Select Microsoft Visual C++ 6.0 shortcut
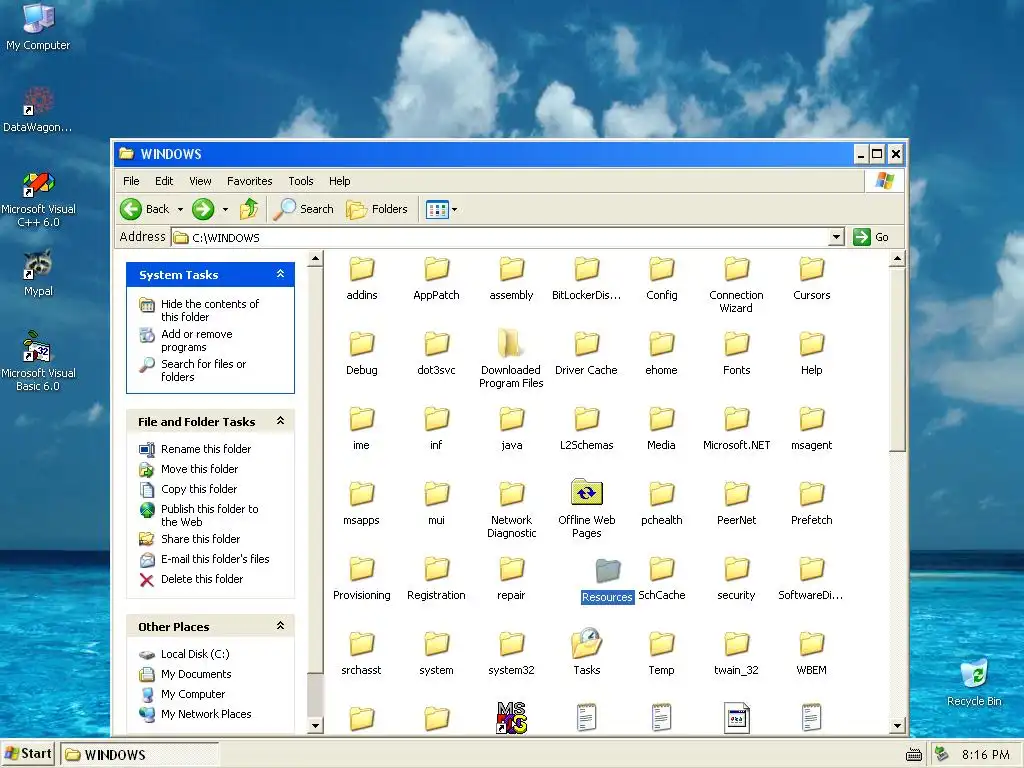The image size is (1024, 768). click(x=38, y=200)
